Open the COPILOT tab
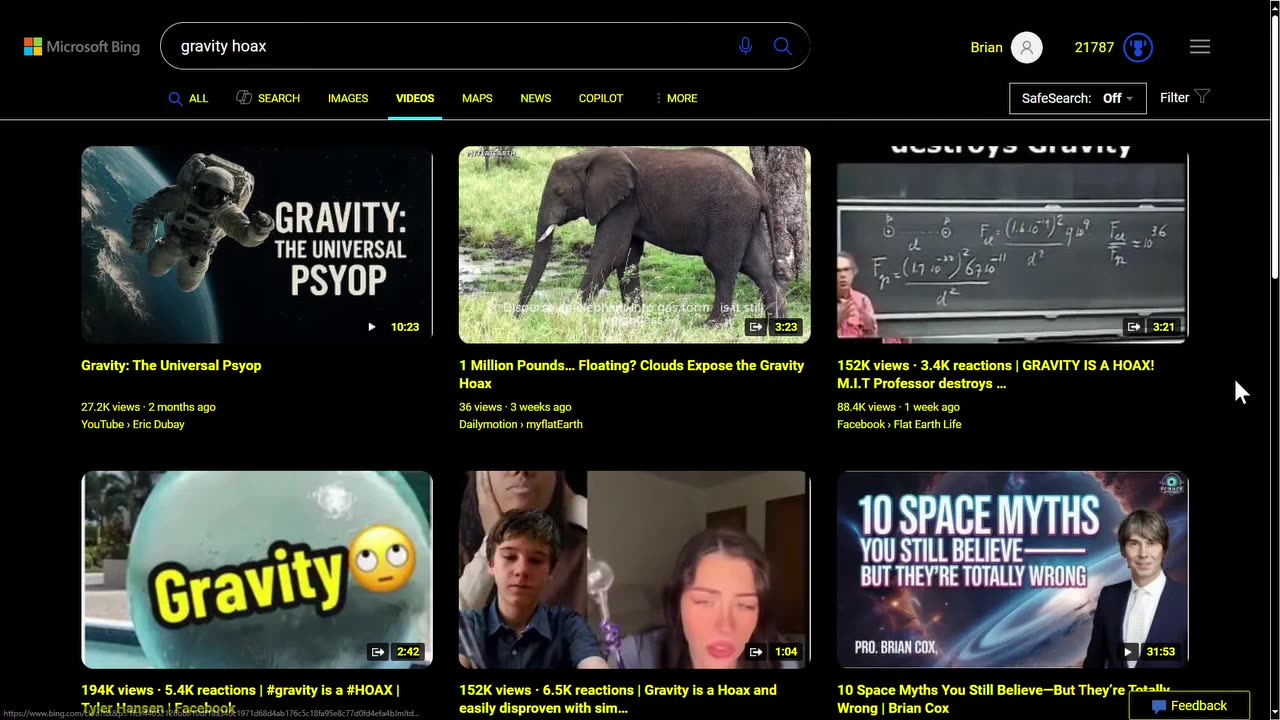 coord(601,98)
